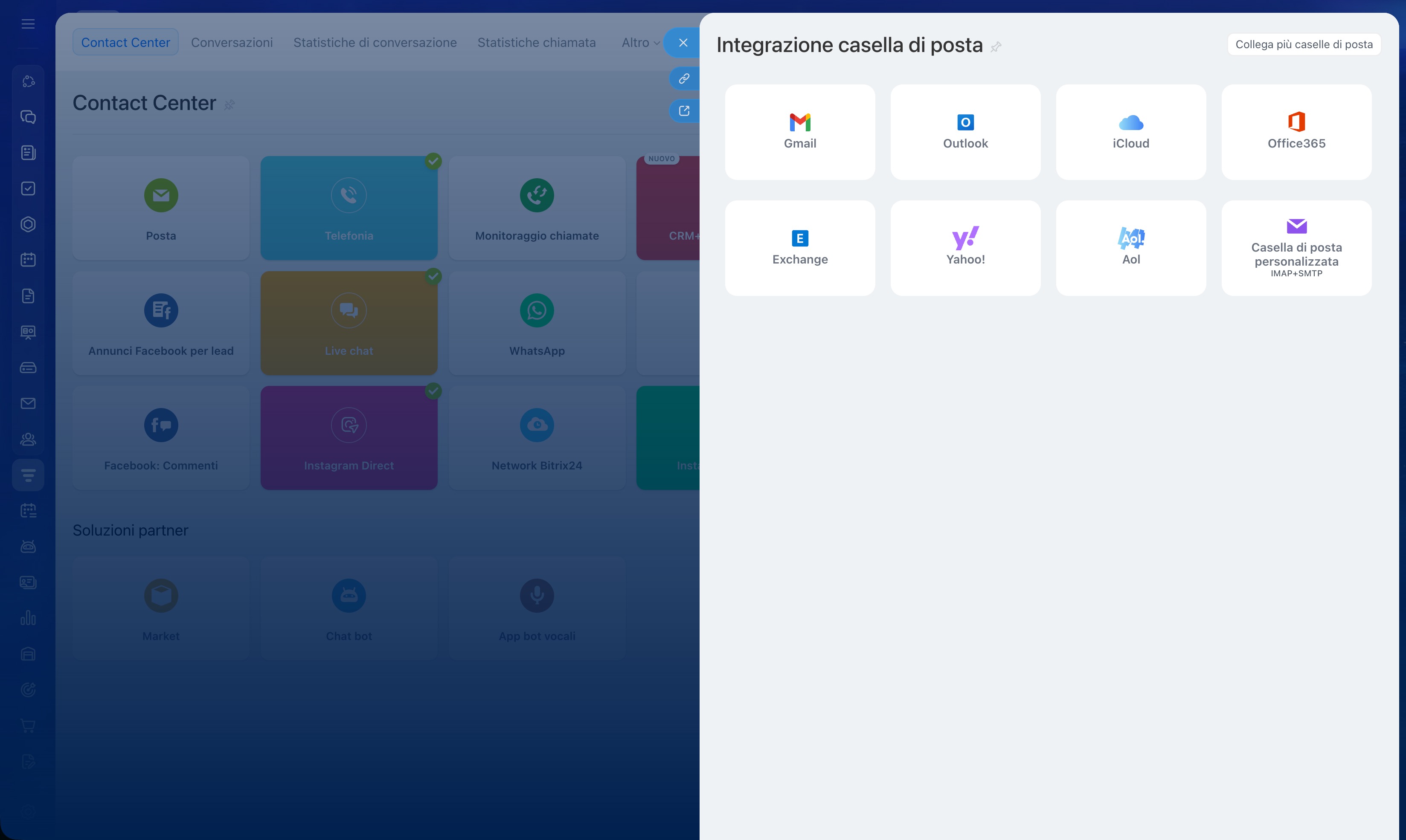This screenshot has width=1406, height=840.
Task: Open the mail envelope sidebar icon
Action: (x=28, y=403)
